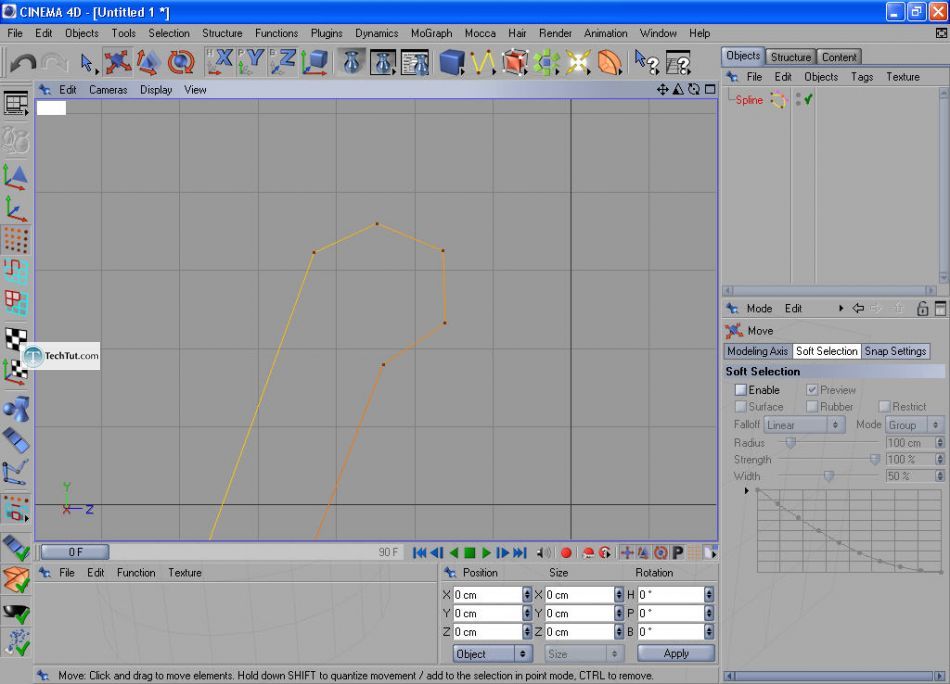Image resolution: width=950 pixels, height=684 pixels.
Task: Adjust the Strength slider handle
Action: pos(875,460)
